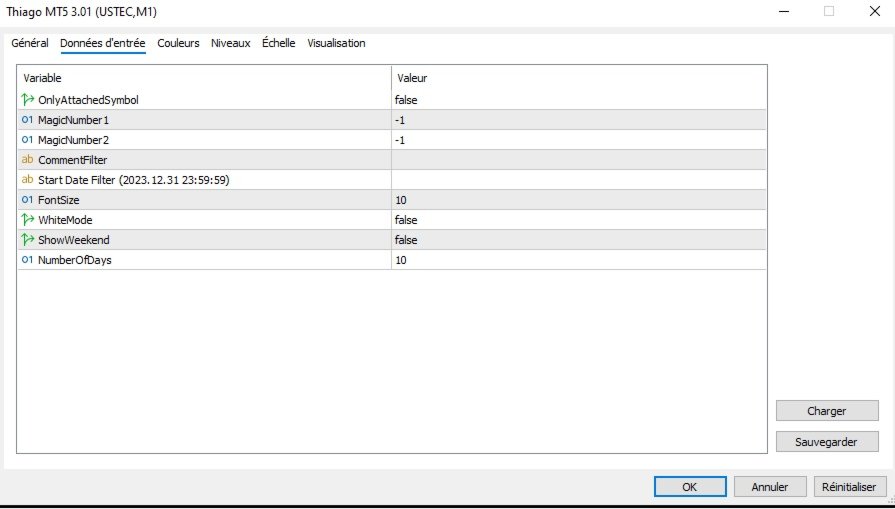Image resolution: width=895 pixels, height=509 pixels.
Task: Click the integer icon beside NumberOfDays
Action: click(x=27, y=260)
